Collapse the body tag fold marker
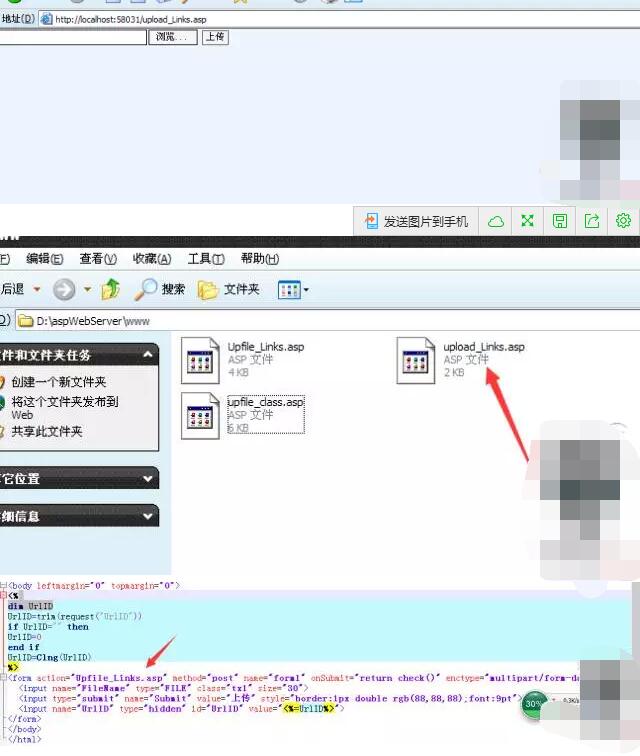 click(x=3, y=585)
